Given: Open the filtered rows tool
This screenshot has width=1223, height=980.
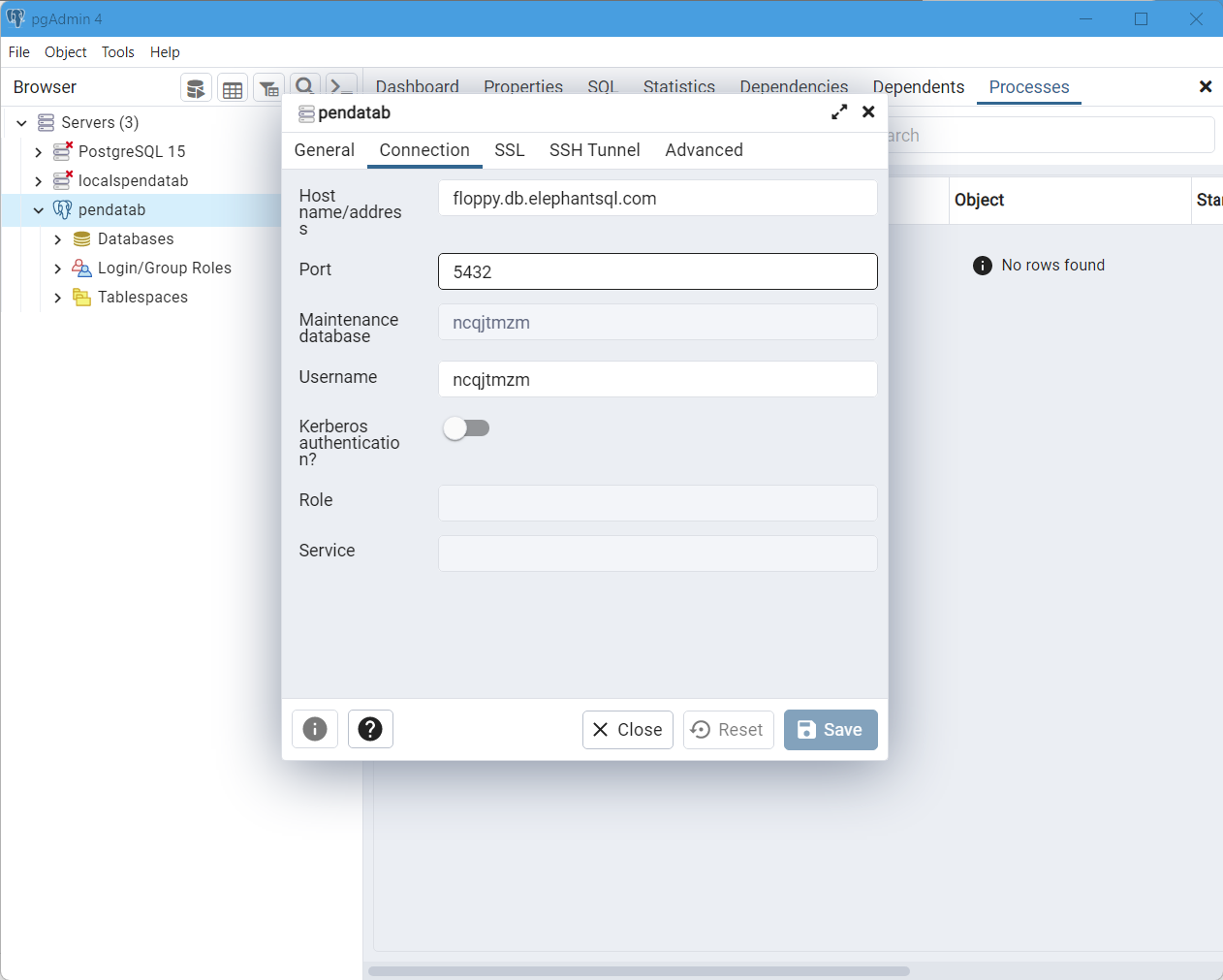Looking at the screenshot, I should pyautogui.click(x=269, y=87).
